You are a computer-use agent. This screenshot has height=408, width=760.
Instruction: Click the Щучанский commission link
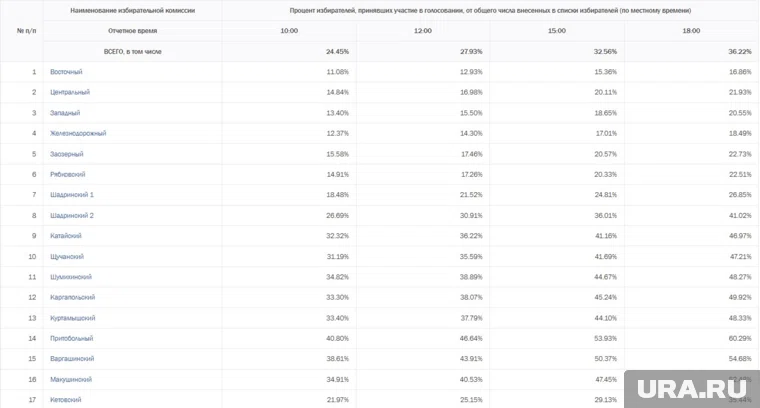67,256
